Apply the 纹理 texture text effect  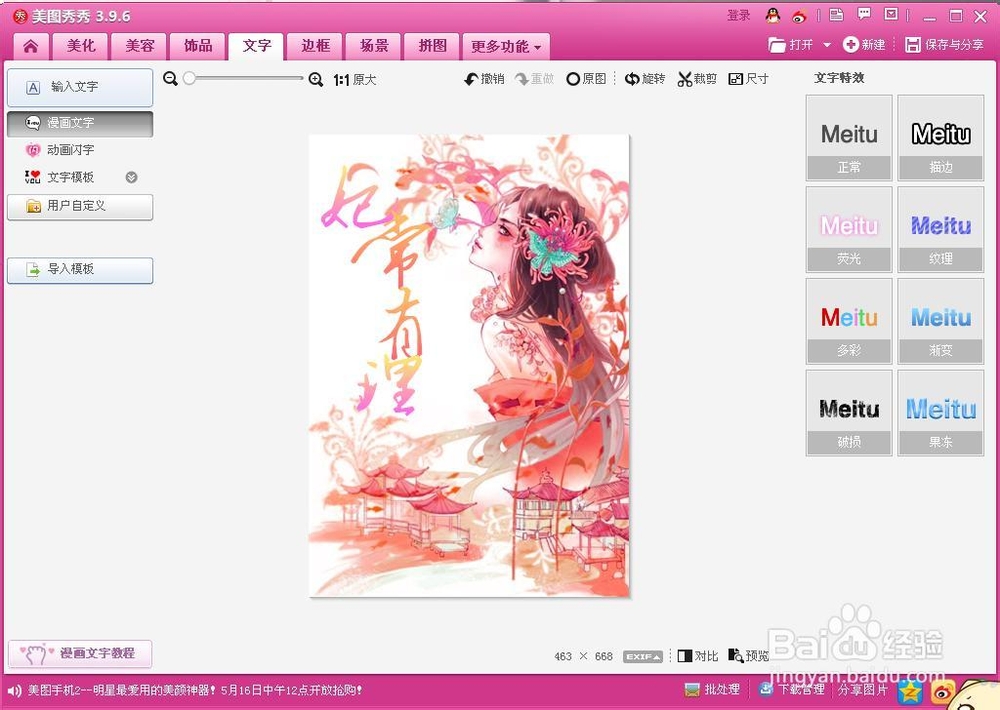pos(941,230)
